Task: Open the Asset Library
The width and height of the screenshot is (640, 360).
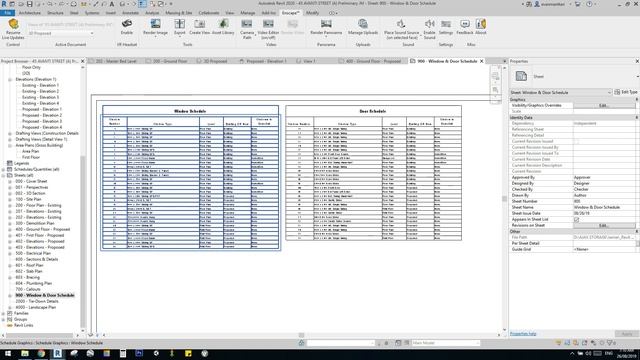Action: tap(223, 24)
